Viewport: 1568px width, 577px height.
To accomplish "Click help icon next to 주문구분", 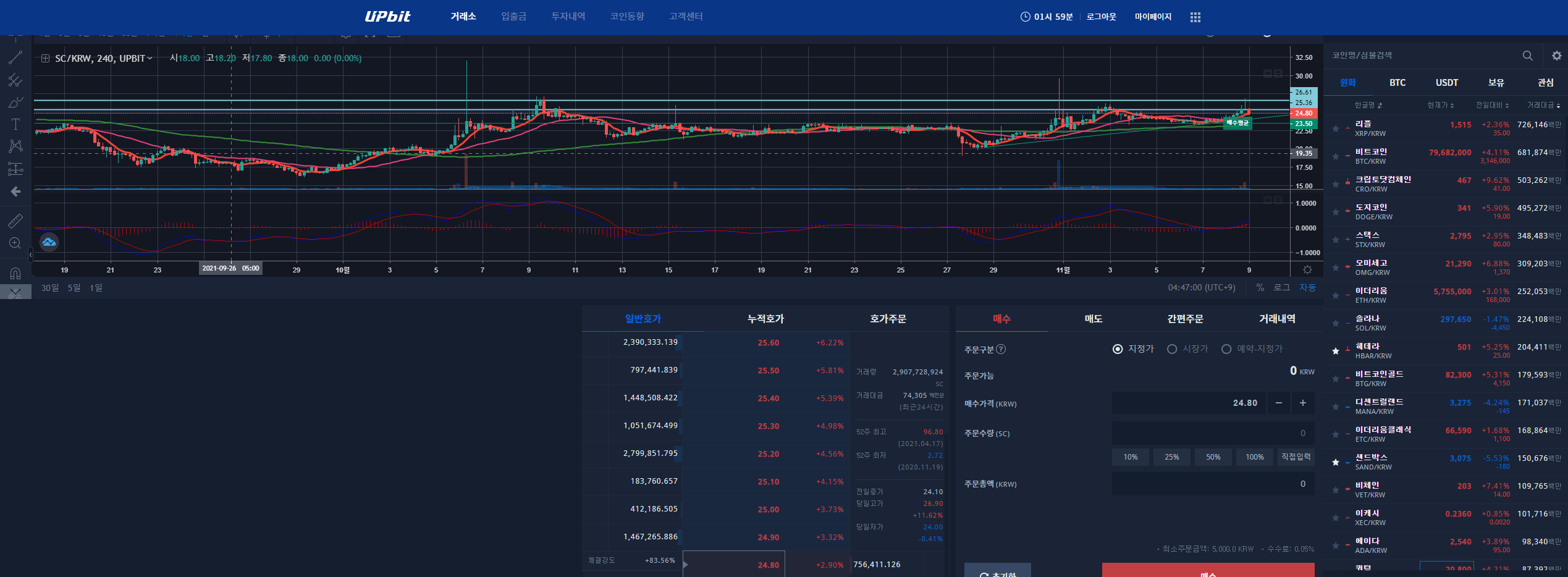I will tap(1001, 349).
